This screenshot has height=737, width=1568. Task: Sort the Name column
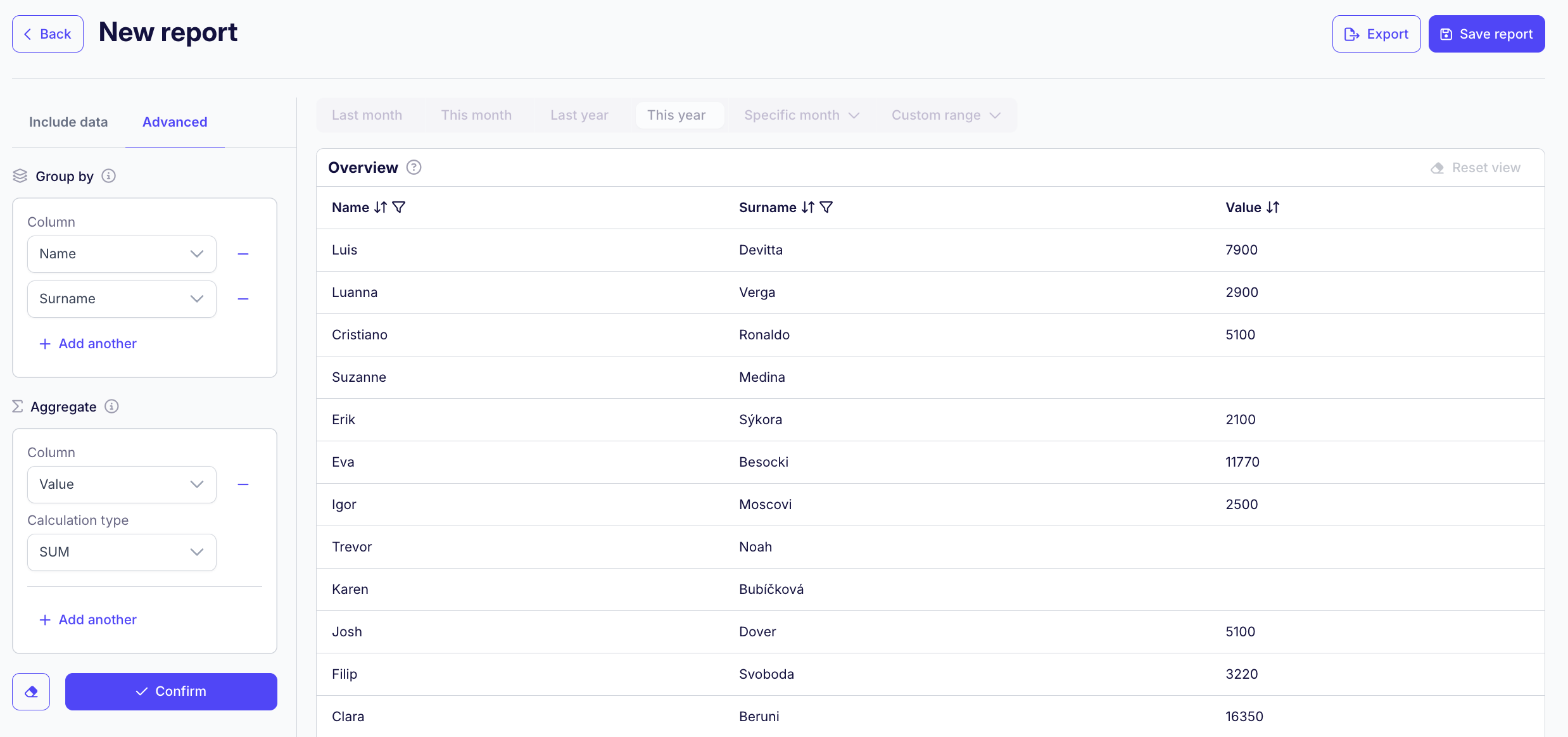[x=380, y=207]
